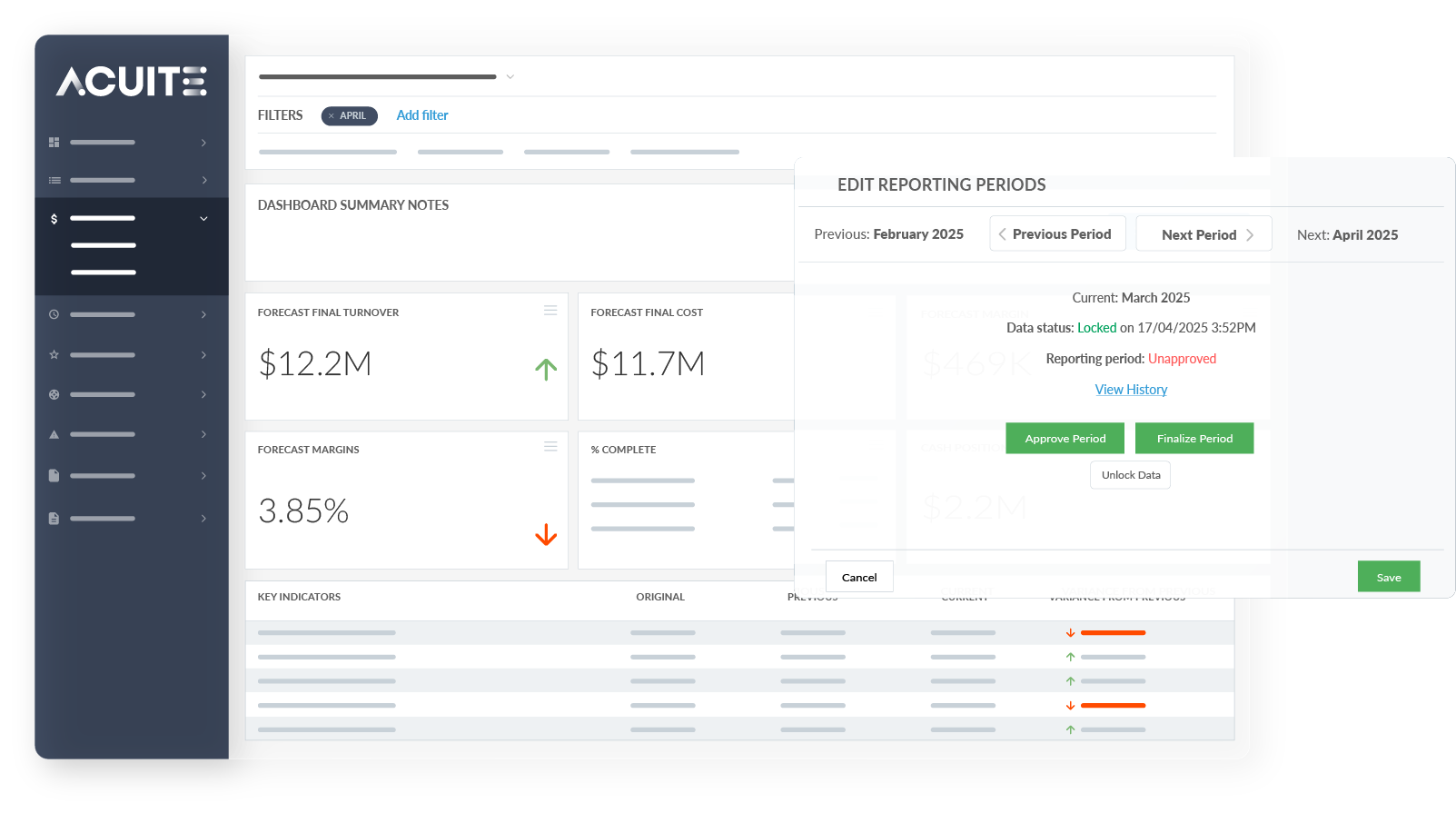Click the ORIGINAL column header
Viewport: 1456px width, 813px height.
click(660, 597)
